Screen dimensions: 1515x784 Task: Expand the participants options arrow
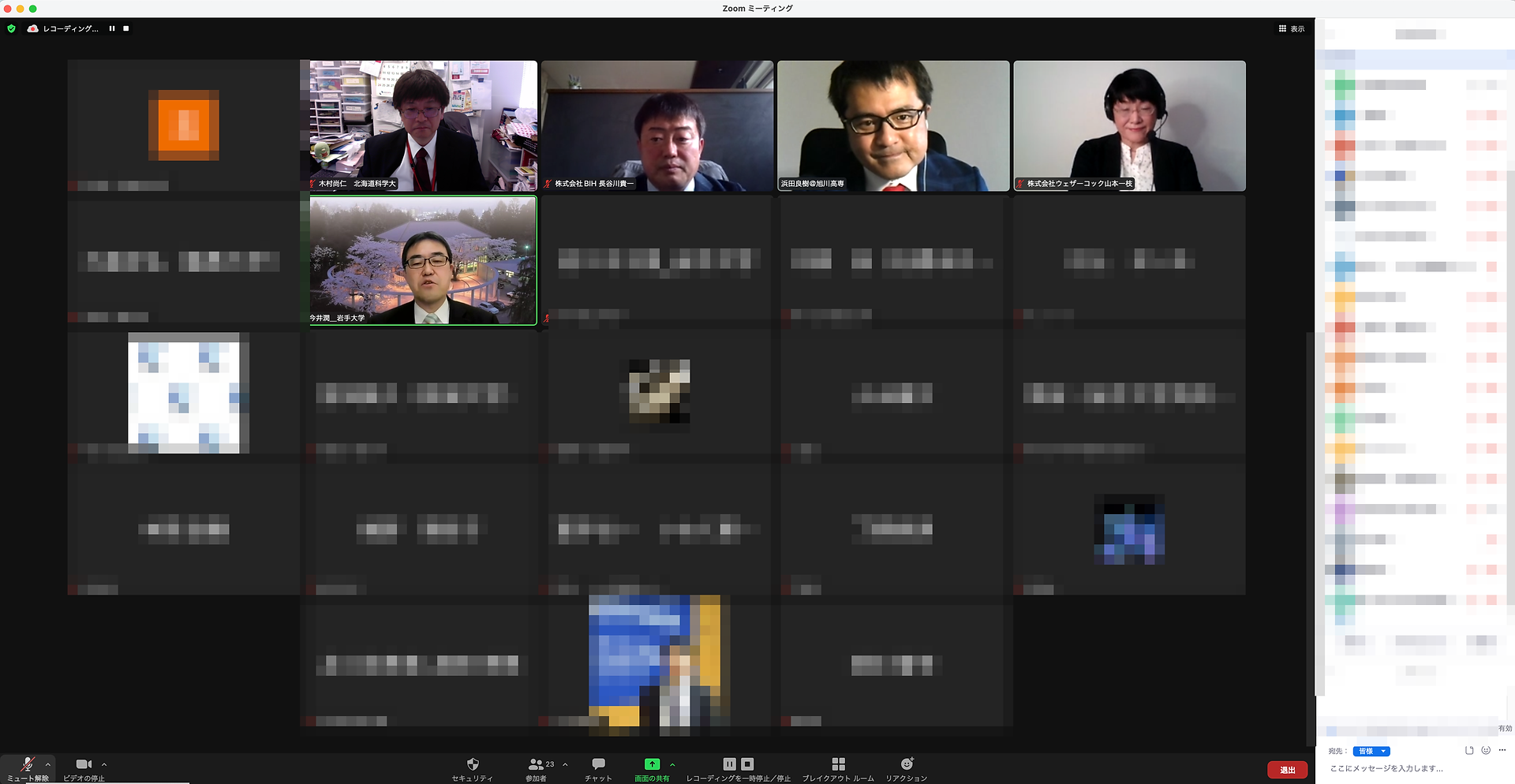click(565, 764)
